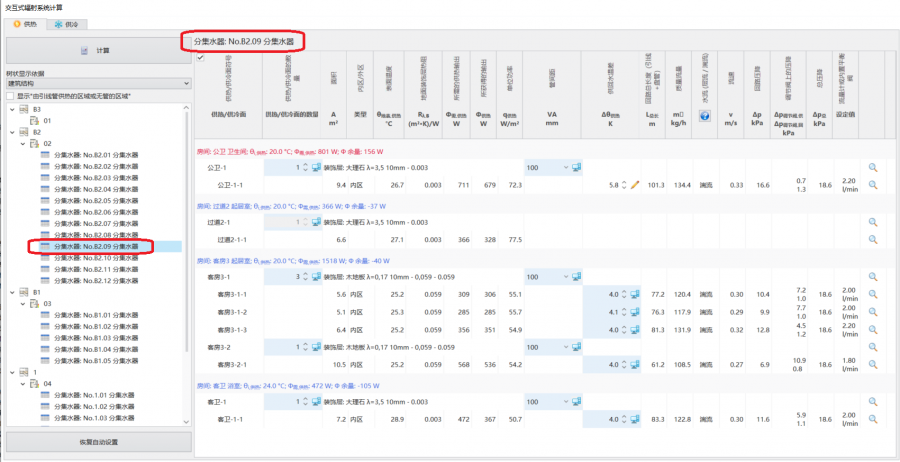Collapse the B1 floor tree node
Screen dimensions: 900x462
[12, 292]
